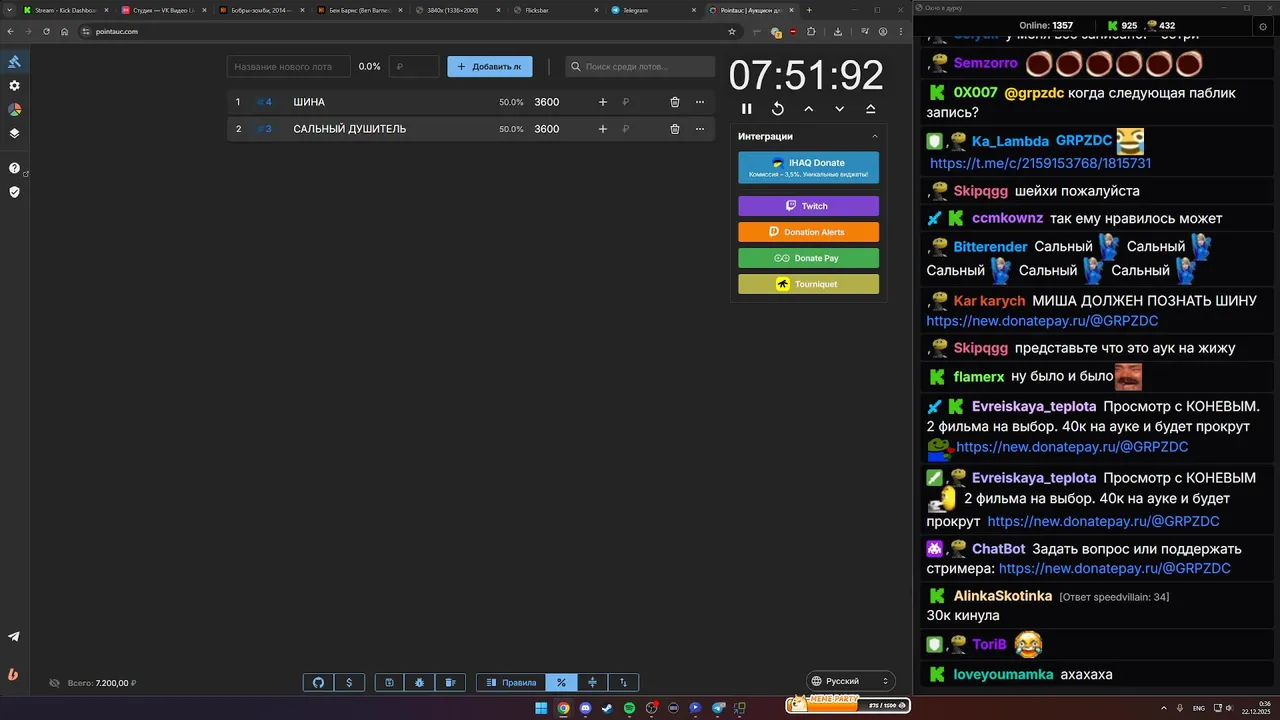Open Spotify from the taskbar
The width and height of the screenshot is (1280, 720).
[x=629, y=708]
